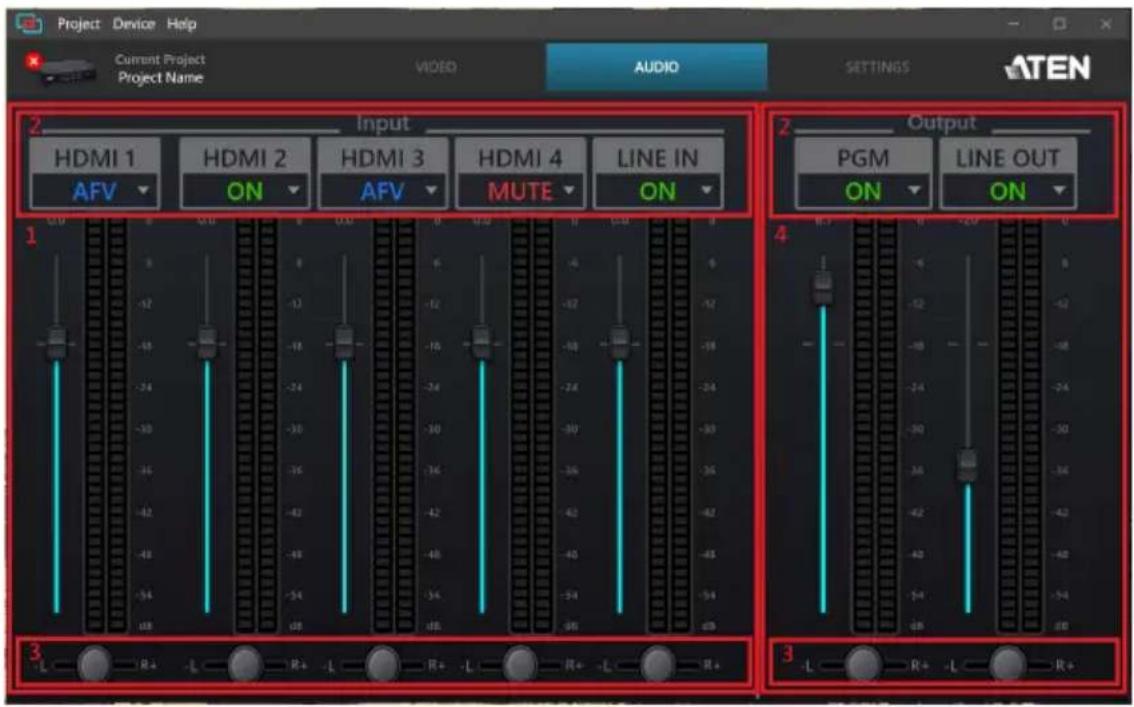Viewport: 1134px width, 707px height.
Task: Minimize the application window
Action: (x=1014, y=24)
